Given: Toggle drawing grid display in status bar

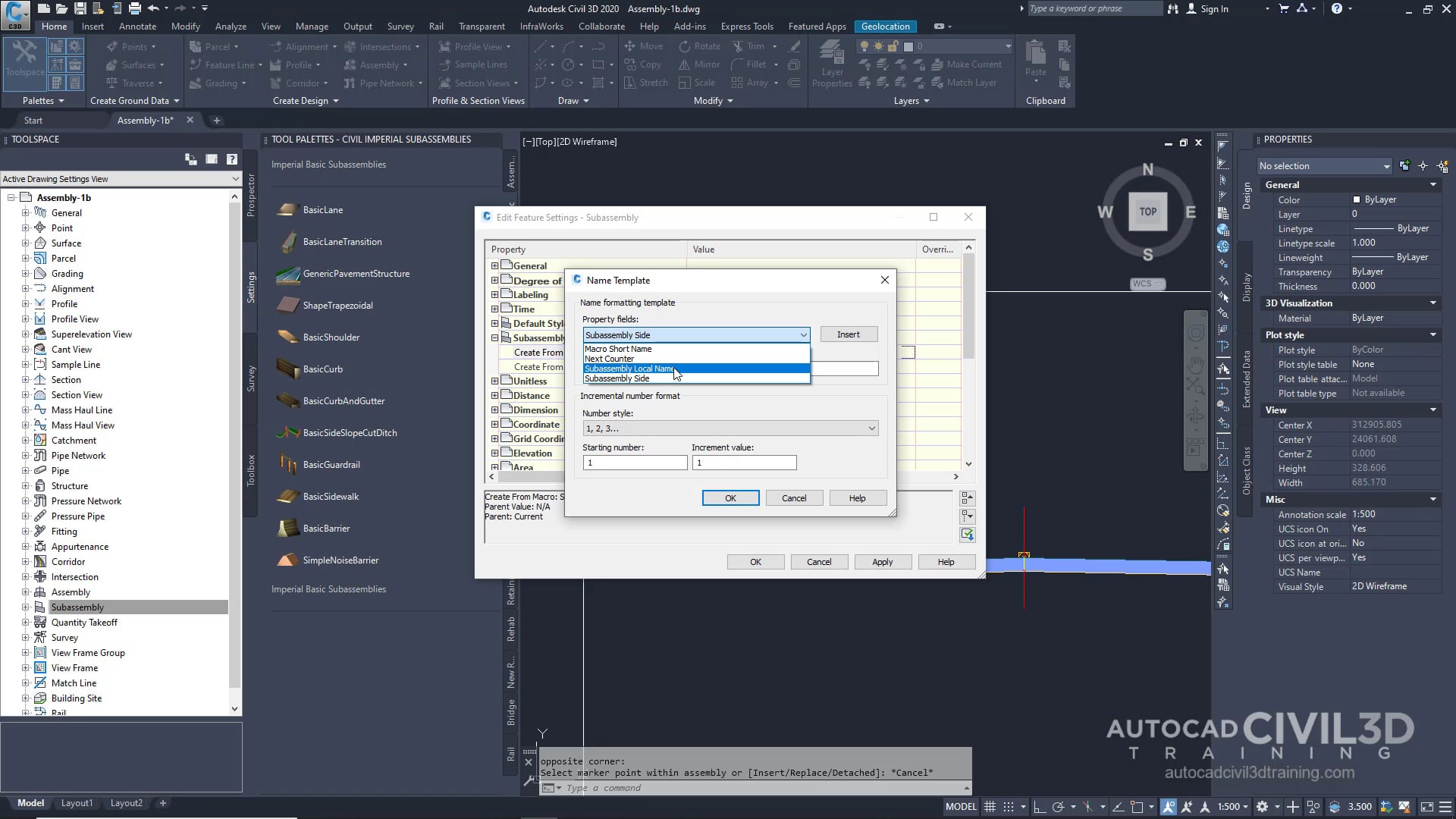Looking at the screenshot, I should [x=990, y=807].
